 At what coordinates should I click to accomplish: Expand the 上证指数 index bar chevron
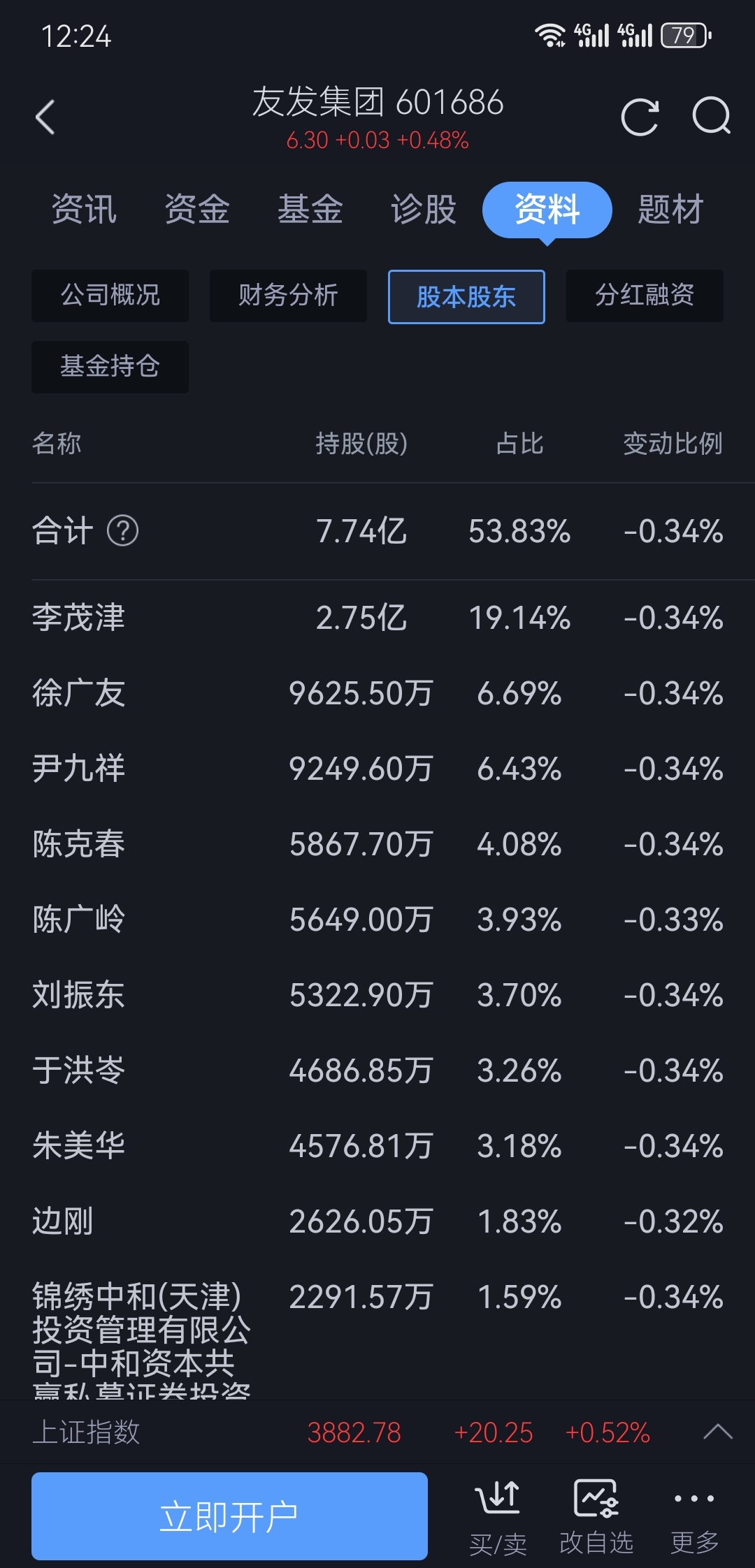(718, 1432)
